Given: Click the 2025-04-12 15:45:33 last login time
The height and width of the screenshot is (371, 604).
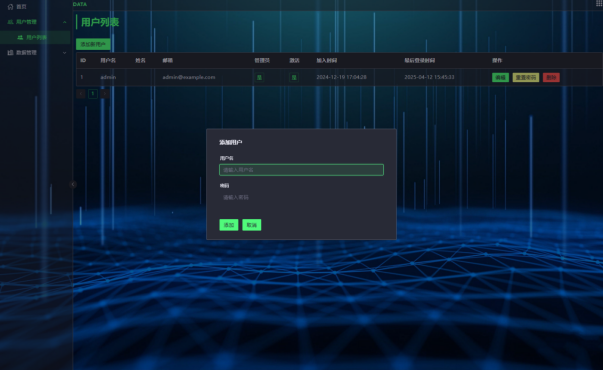Looking at the screenshot, I should [x=429, y=77].
